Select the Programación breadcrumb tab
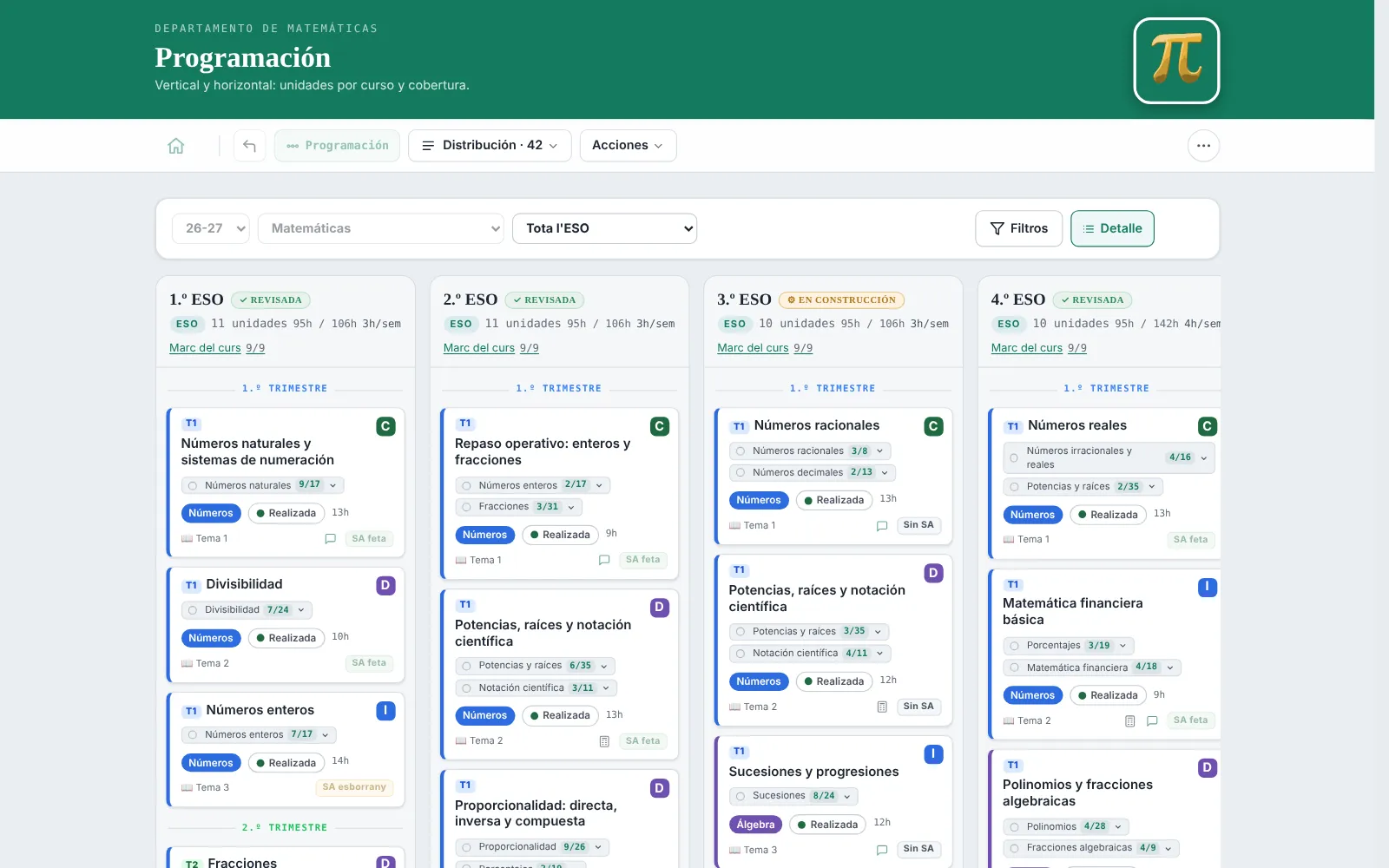The height and width of the screenshot is (868, 1389). pyautogui.click(x=337, y=146)
